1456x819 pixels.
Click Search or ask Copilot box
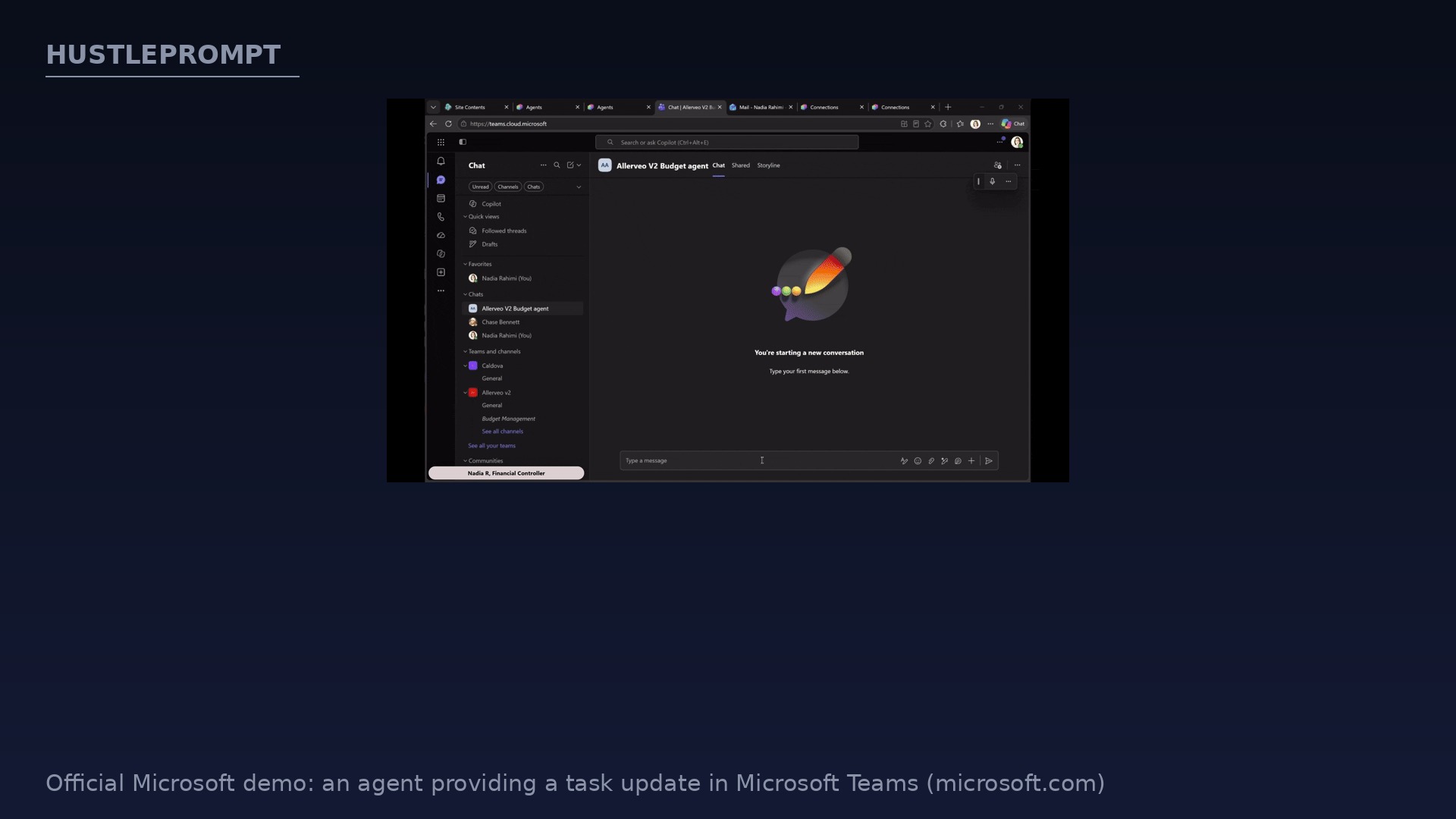(x=727, y=143)
